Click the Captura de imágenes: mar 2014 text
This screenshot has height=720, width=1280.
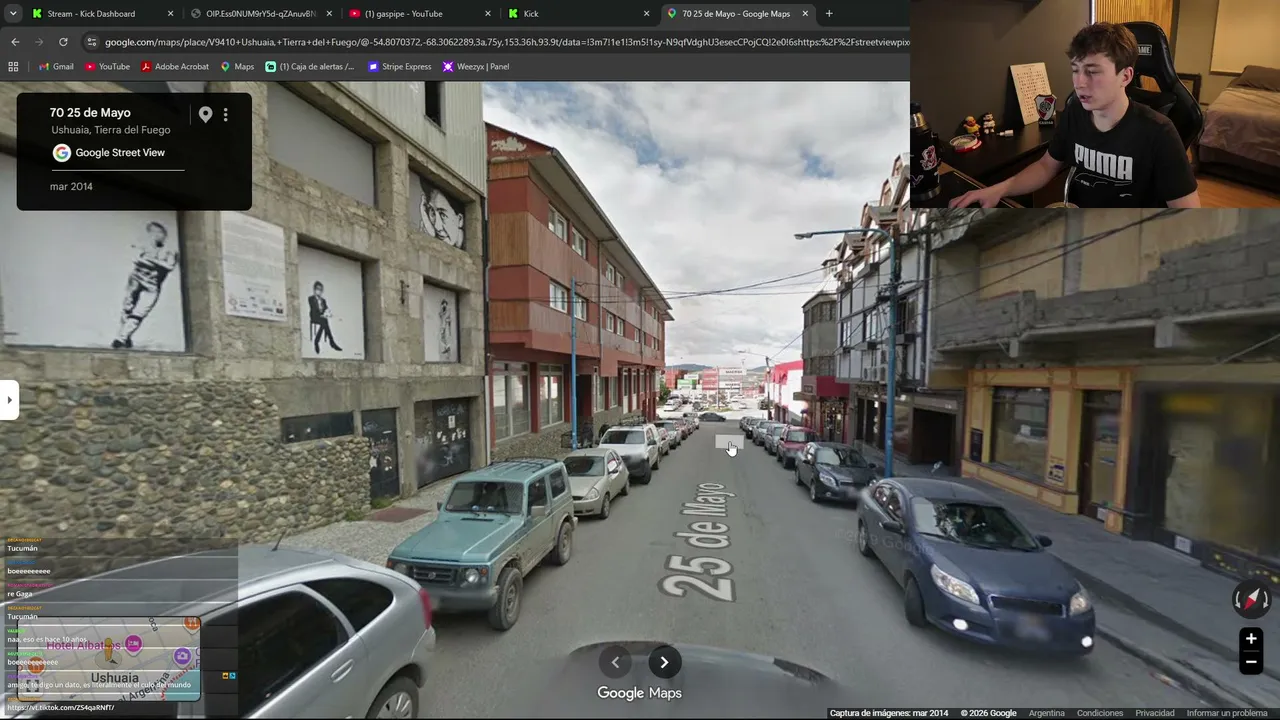889,713
